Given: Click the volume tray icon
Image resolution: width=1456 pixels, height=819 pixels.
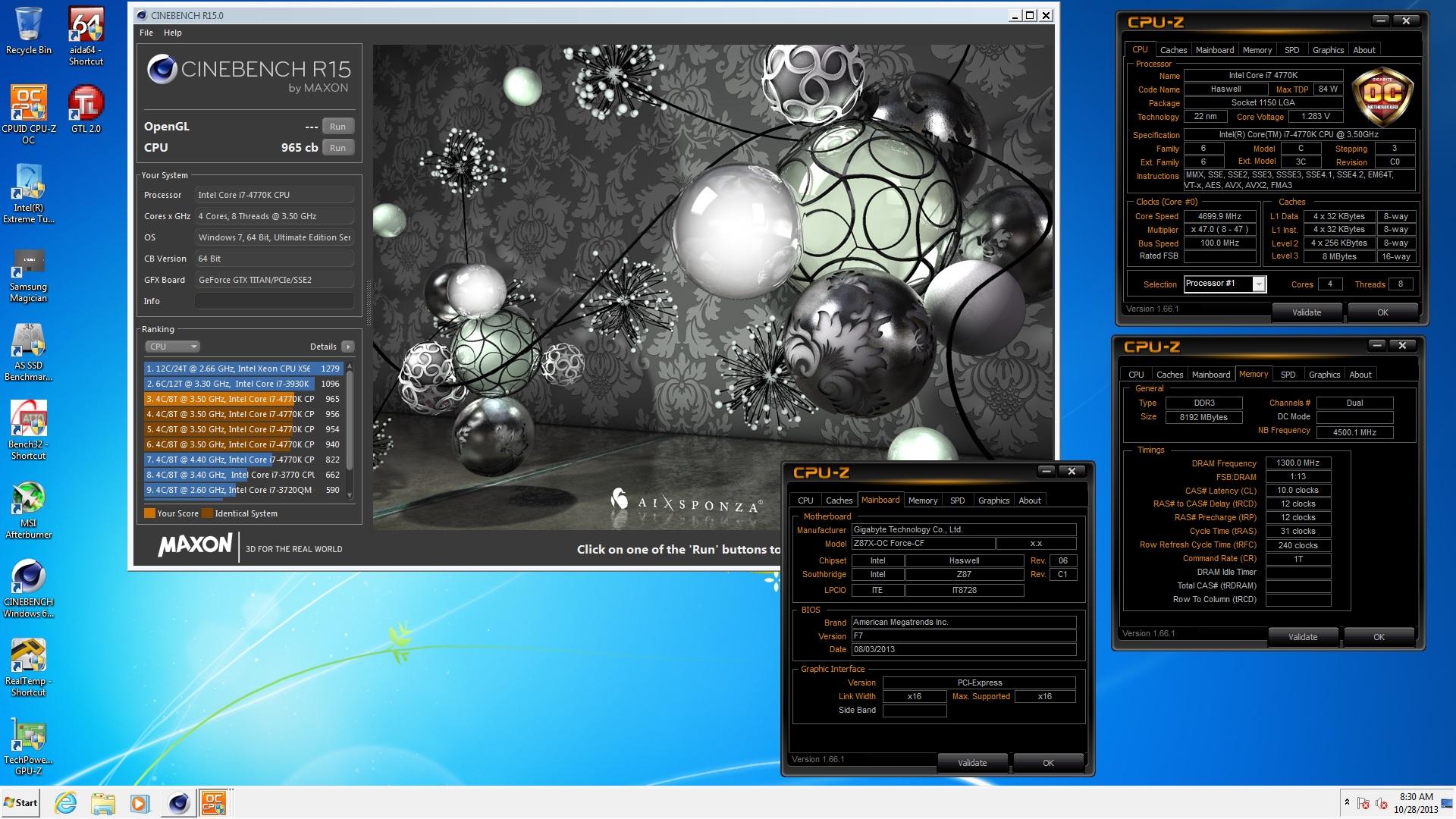Looking at the screenshot, I should click(x=1382, y=803).
